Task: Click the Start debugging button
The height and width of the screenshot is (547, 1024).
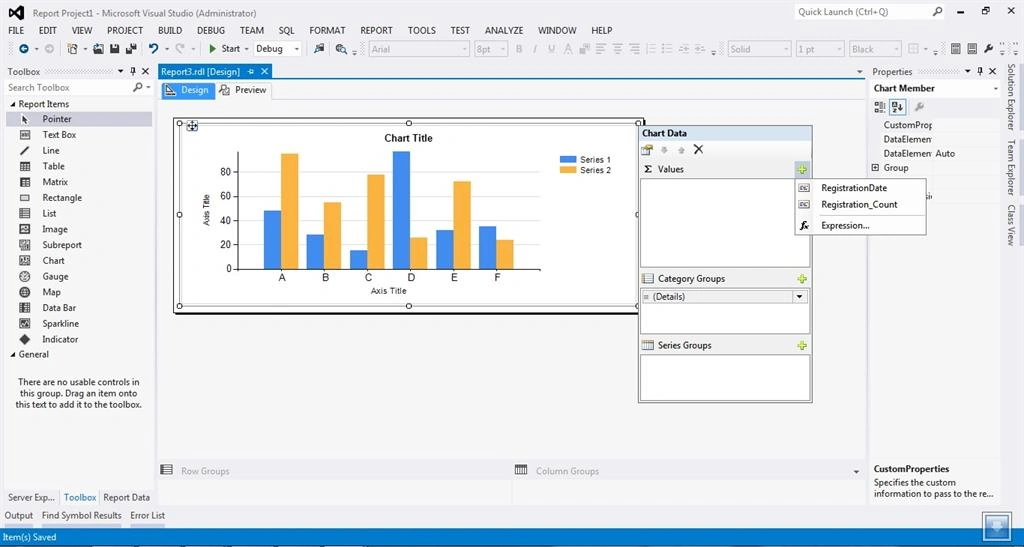Action: (225, 48)
